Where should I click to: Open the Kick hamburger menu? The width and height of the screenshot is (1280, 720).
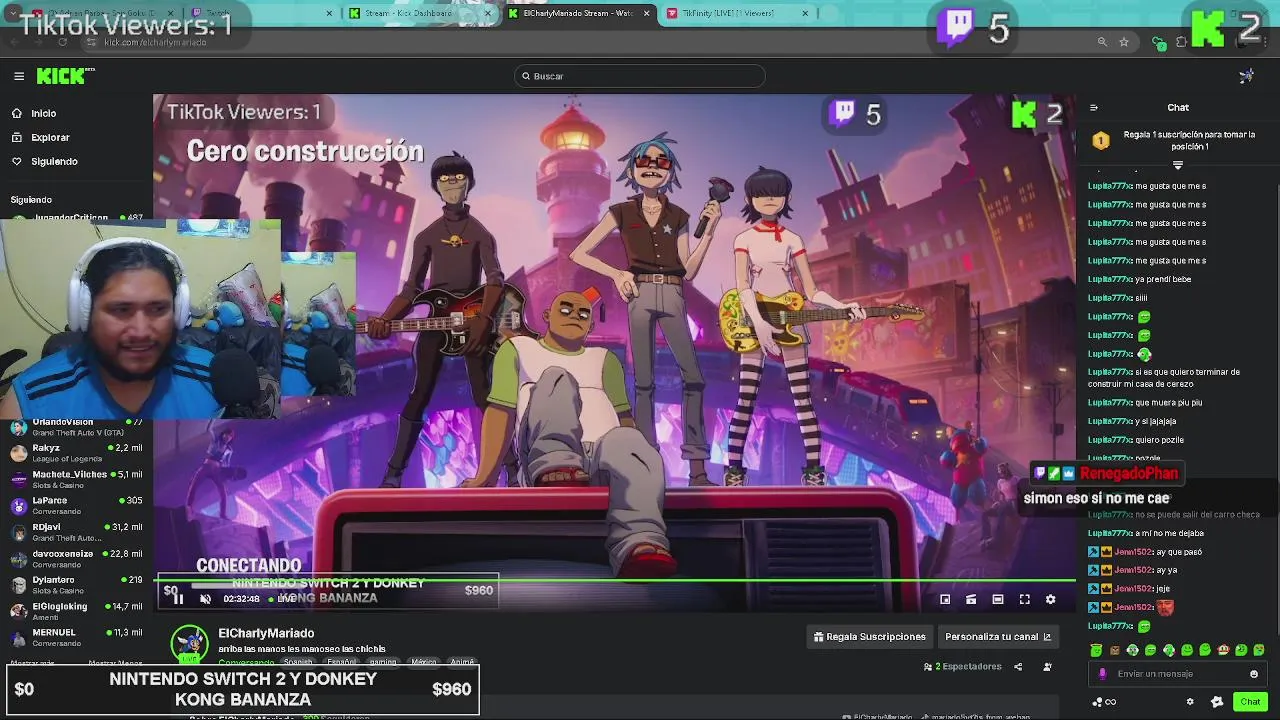[x=19, y=76]
